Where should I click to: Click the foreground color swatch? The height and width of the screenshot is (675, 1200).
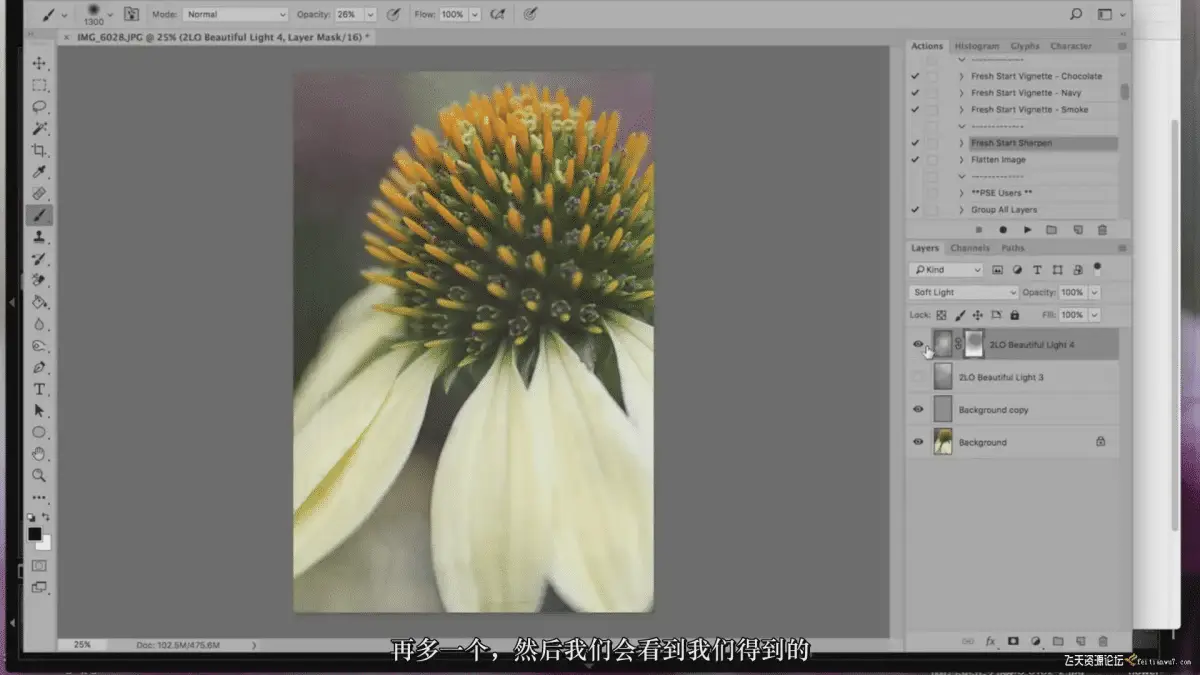[x=36, y=535]
